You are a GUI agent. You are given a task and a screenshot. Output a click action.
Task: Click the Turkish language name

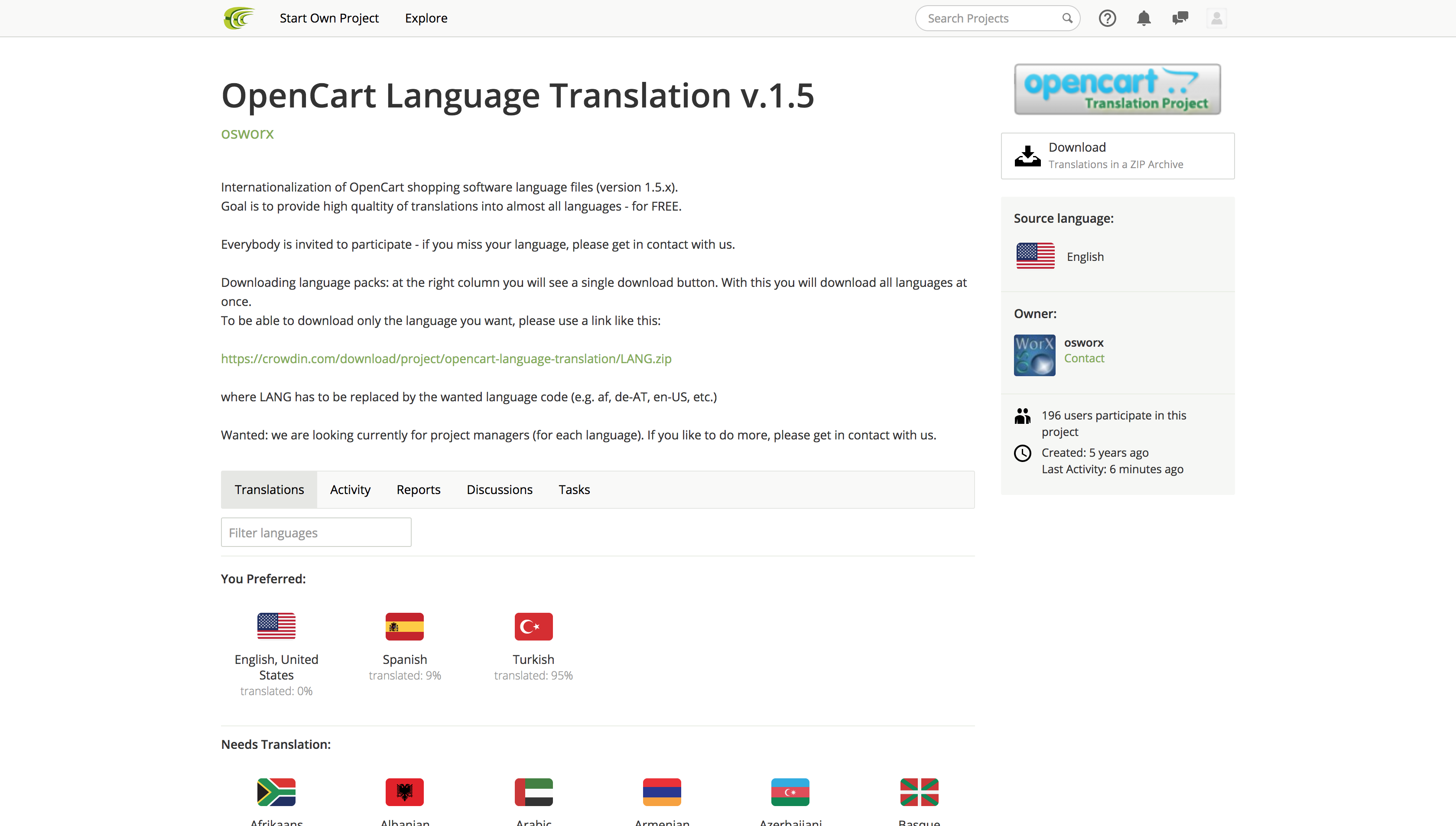(x=533, y=659)
